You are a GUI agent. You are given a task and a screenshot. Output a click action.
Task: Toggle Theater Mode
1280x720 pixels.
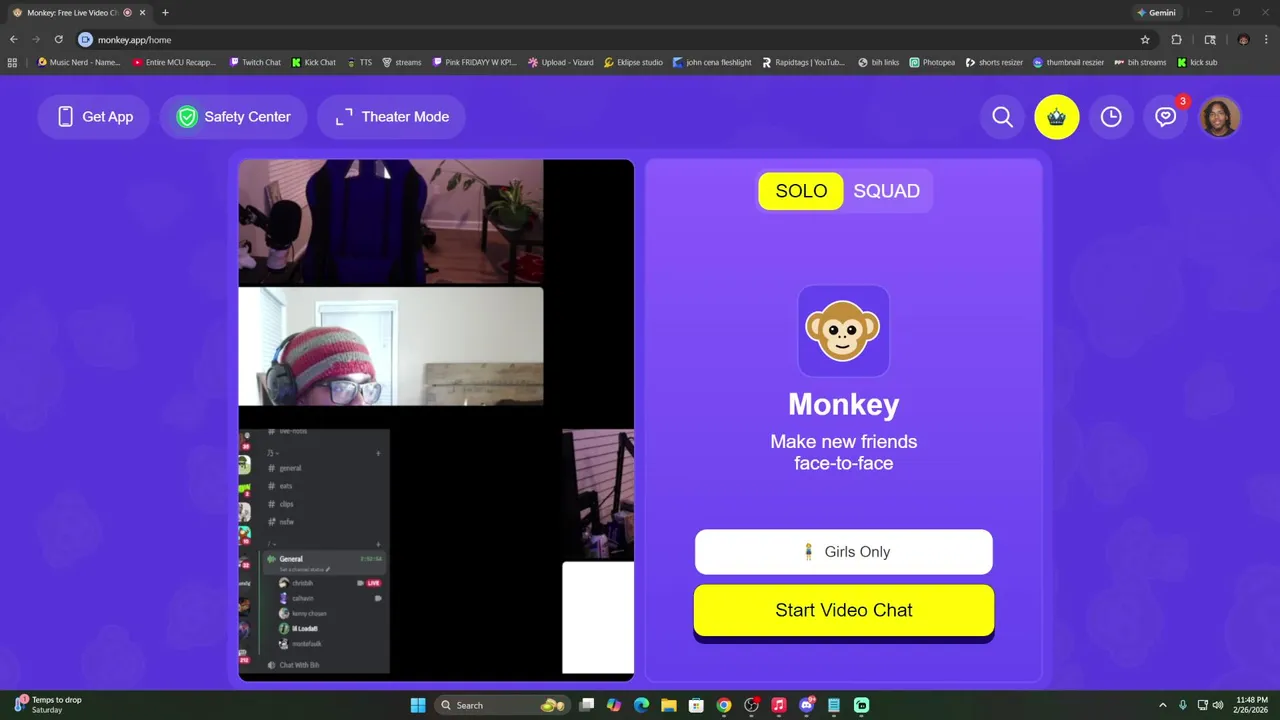pos(392,117)
